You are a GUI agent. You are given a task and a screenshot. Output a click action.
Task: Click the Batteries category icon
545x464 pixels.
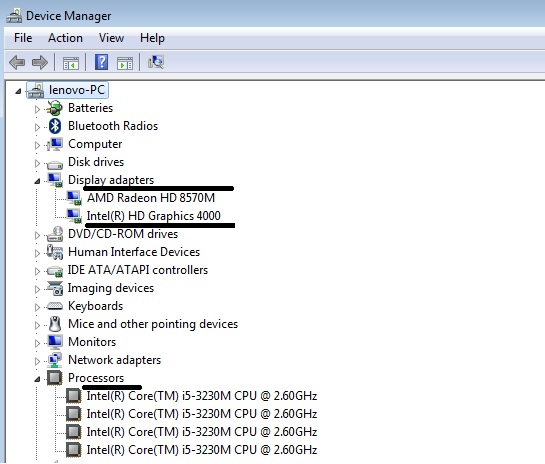click(x=55, y=108)
